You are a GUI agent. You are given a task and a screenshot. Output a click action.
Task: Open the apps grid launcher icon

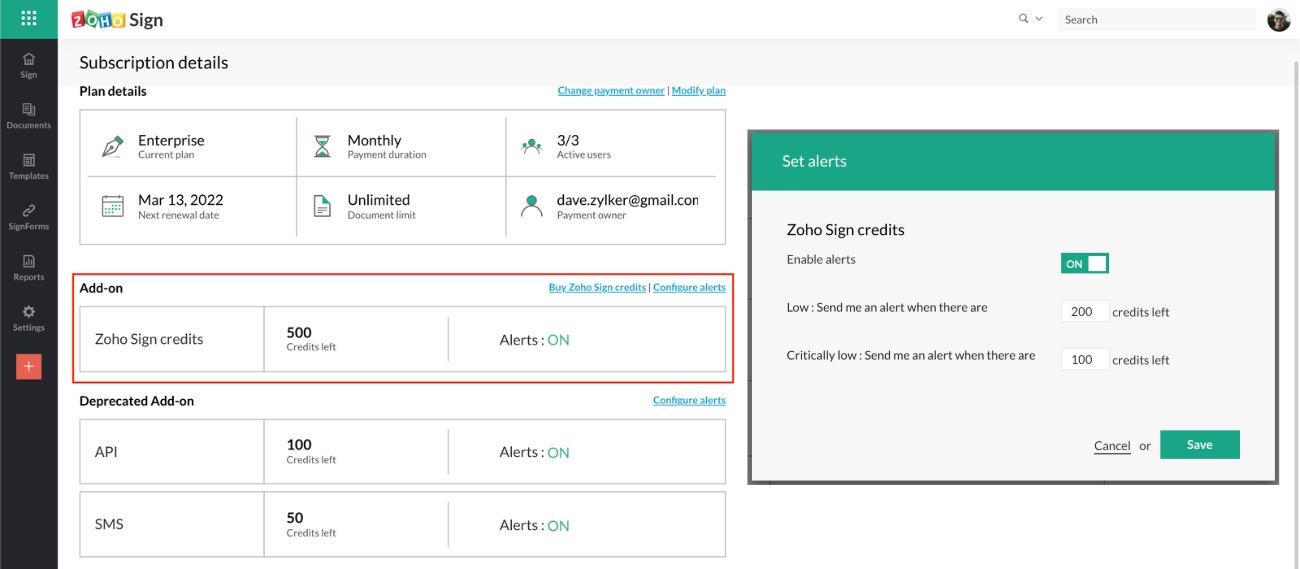(x=28, y=18)
